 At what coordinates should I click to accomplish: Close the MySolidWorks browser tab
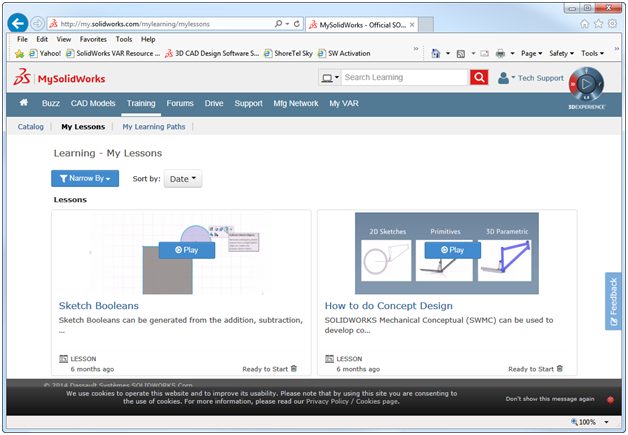click(x=412, y=25)
